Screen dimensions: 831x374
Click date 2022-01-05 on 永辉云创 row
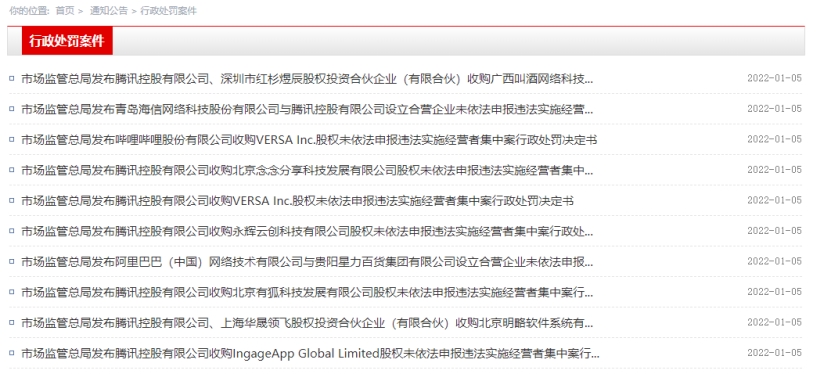coord(774,230)
